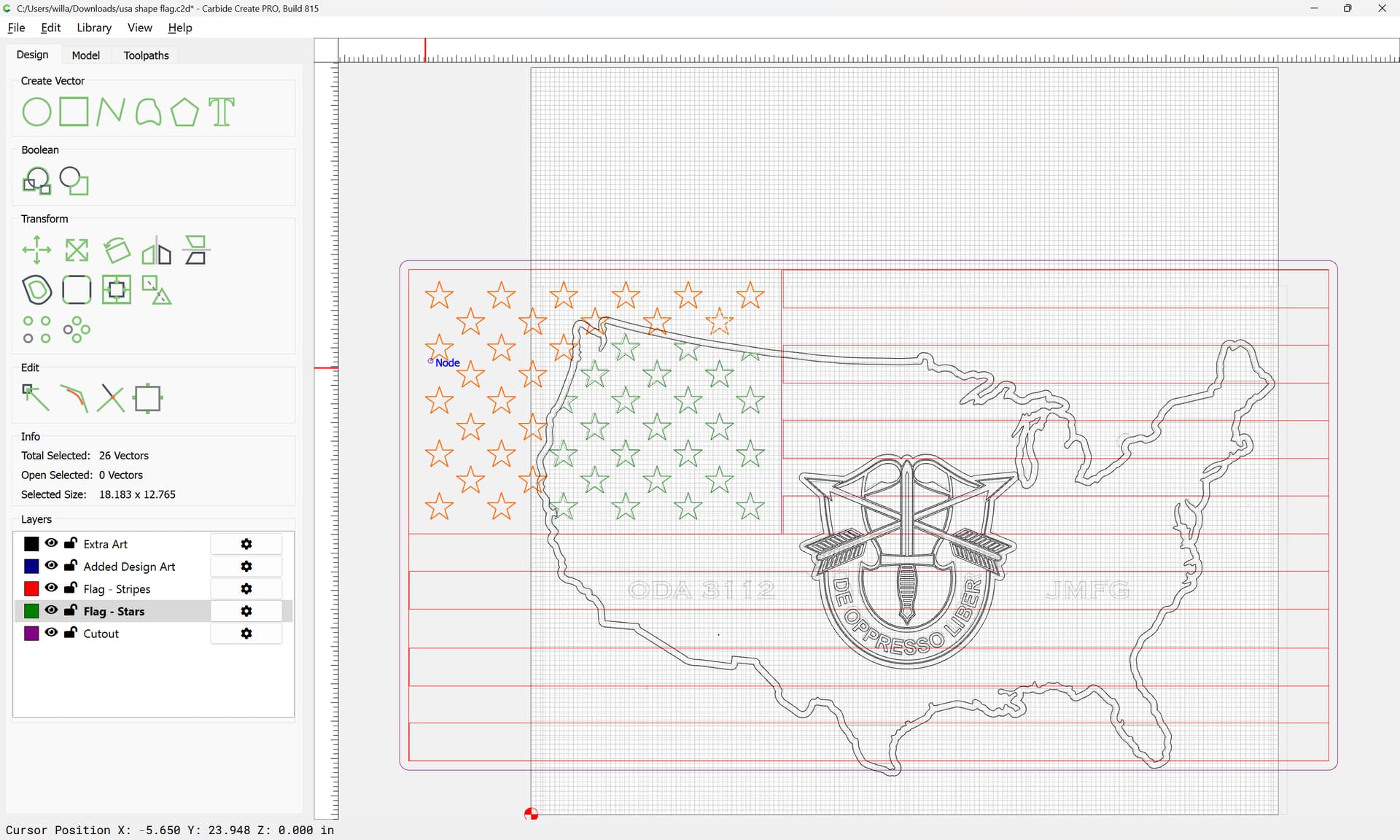Click the second Boolean operation icon
This screenshot has height=840, width=1400.
point(74,181)
